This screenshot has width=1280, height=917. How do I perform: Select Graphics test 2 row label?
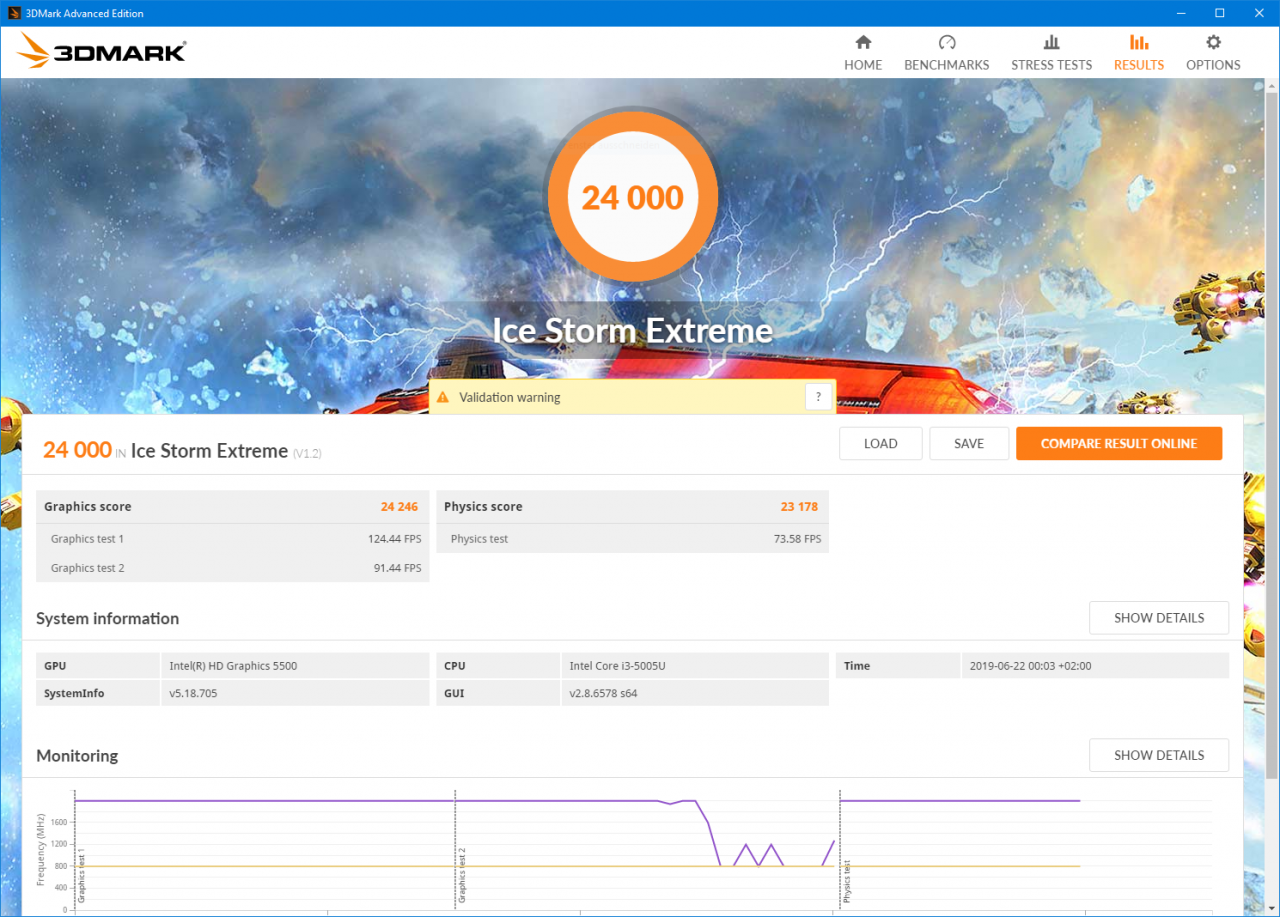click(x=88, y=568)
